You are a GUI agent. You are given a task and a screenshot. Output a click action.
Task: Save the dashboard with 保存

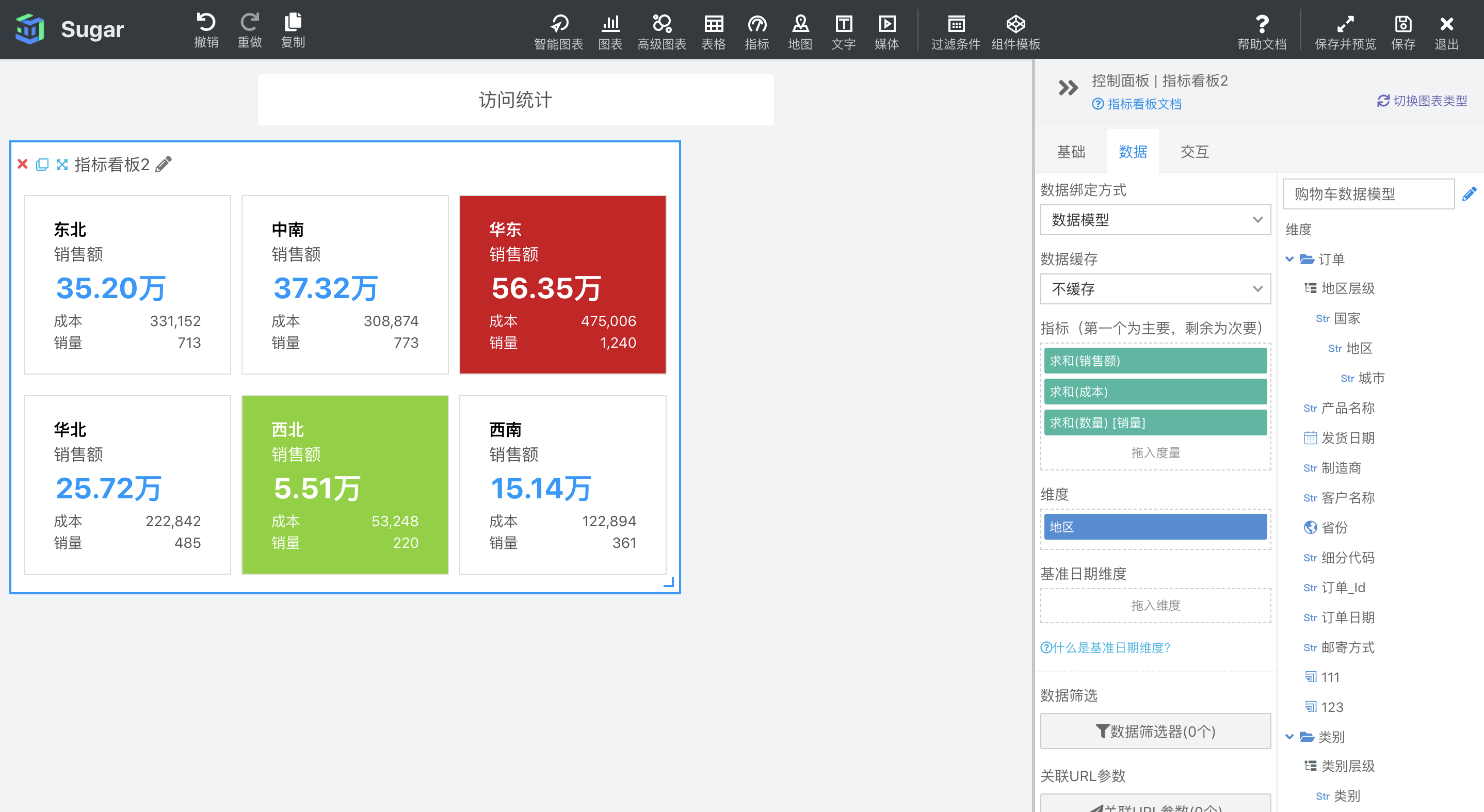pos(1403,33)
